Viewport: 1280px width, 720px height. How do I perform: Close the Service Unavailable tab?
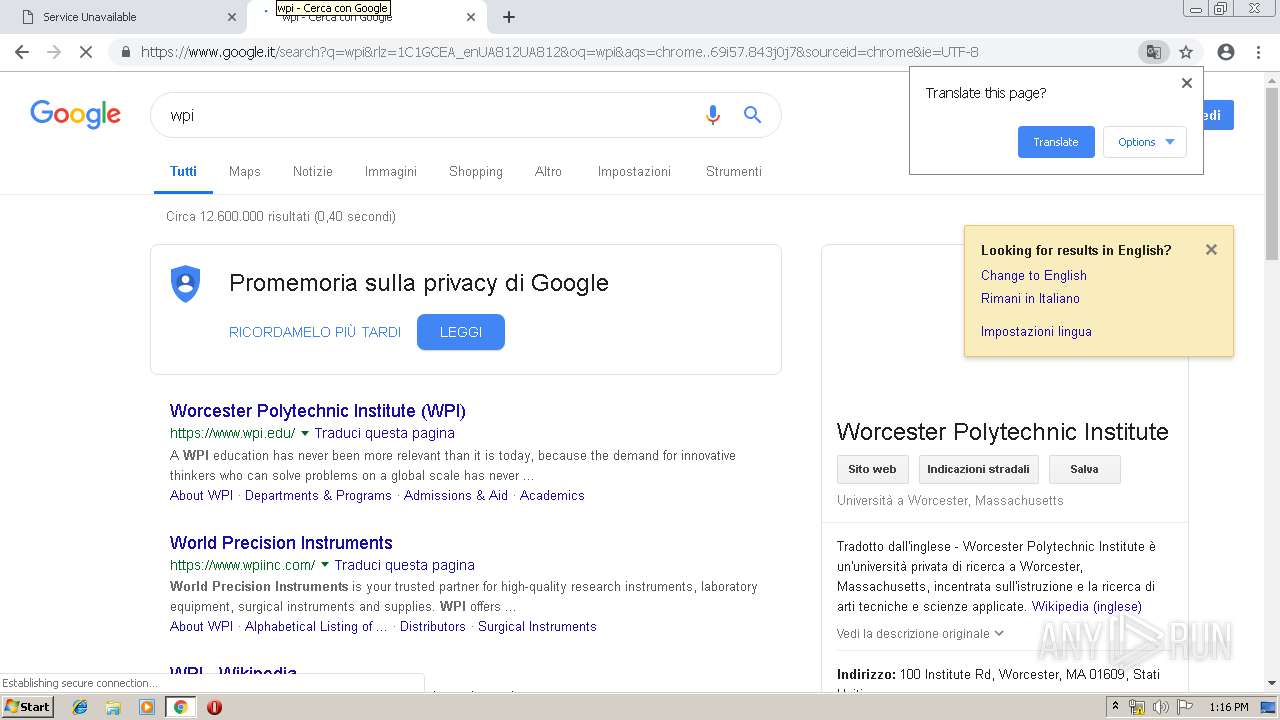(232, 17)
